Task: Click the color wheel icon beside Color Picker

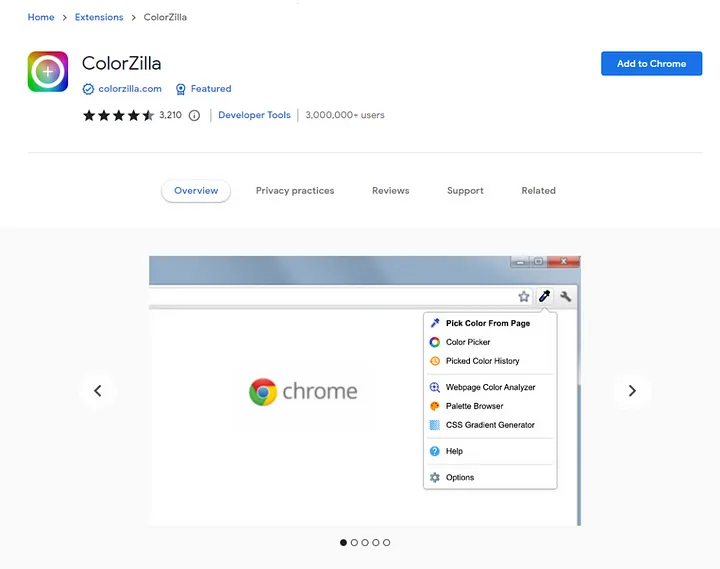Action: [434, 342]
